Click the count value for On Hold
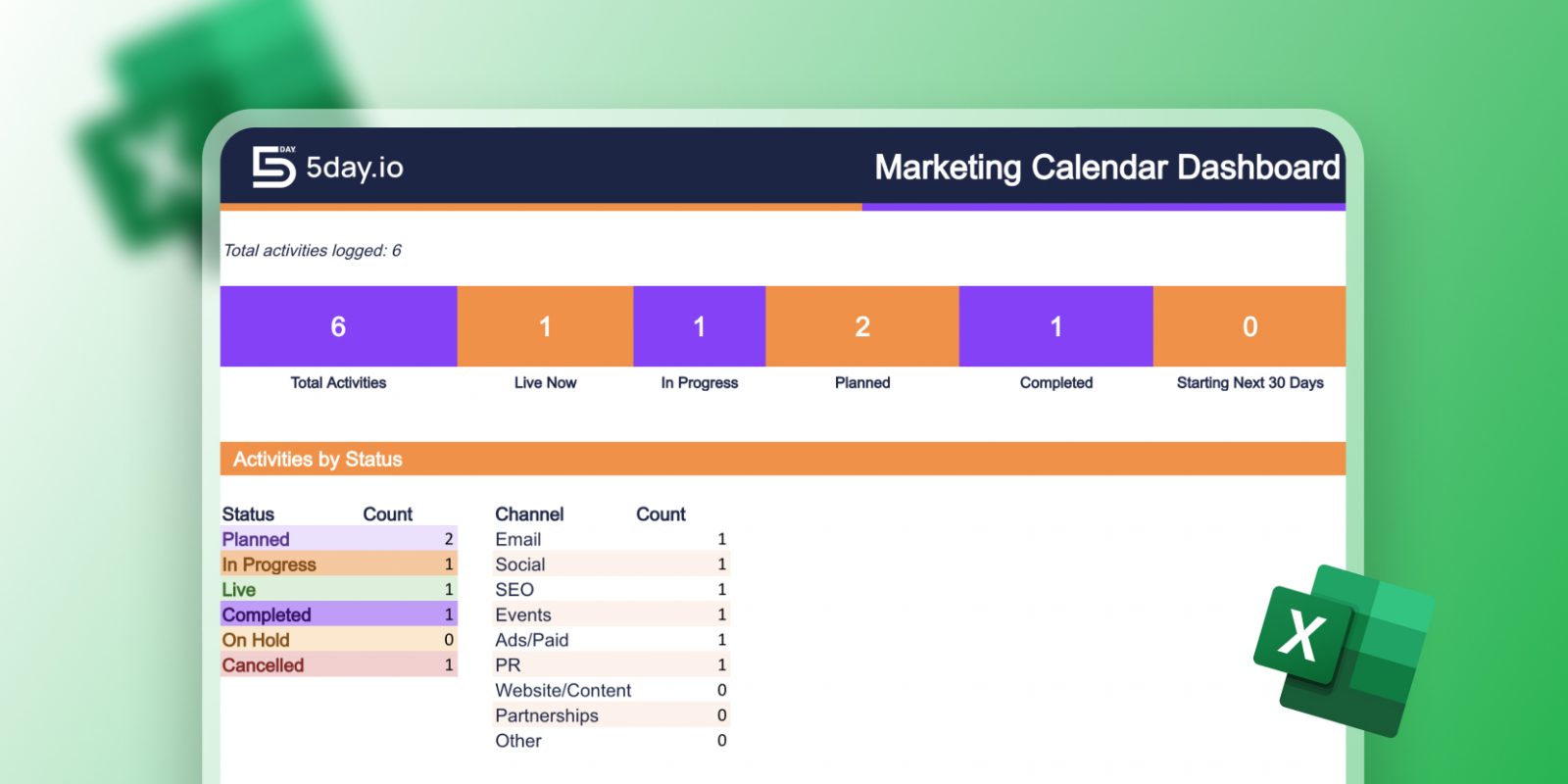Viewport: 1568px width, 784px height. (449, 641)
